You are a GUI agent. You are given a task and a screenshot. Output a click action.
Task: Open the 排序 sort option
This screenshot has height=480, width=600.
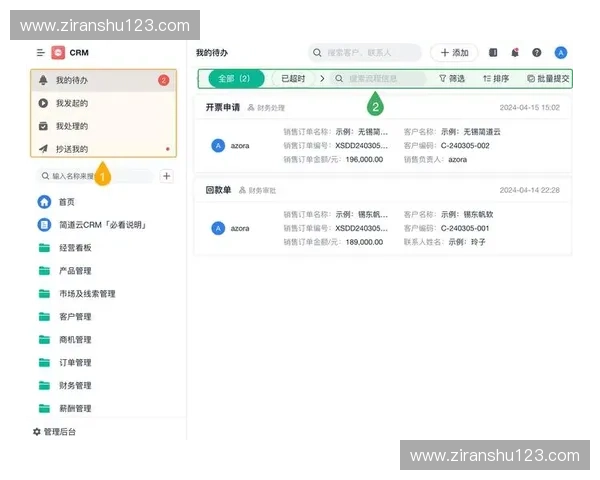coord(496,79)
